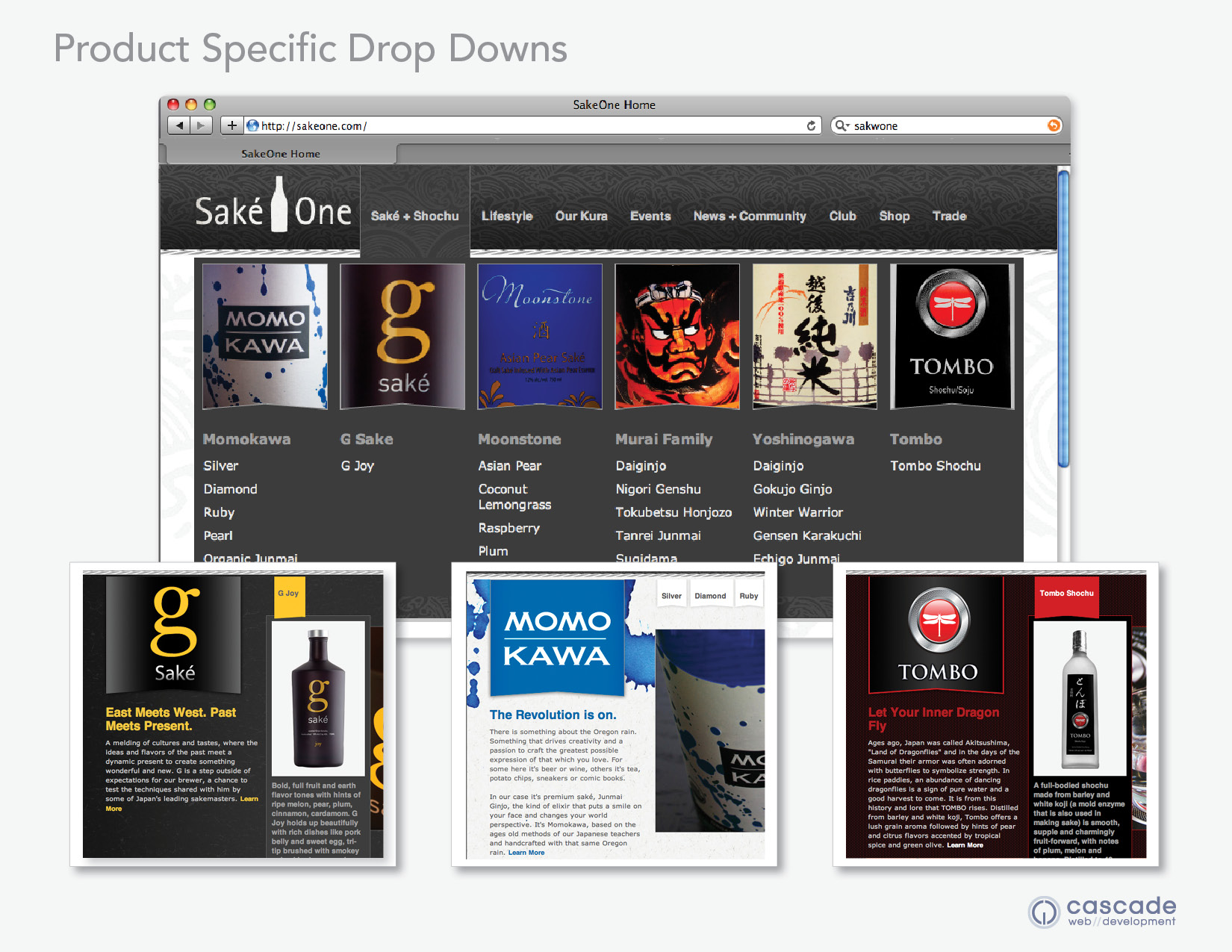Select Coconut Lemongrass under Moonstone
This screenshot has width=1232, height=952.
(x=515, y=497)
